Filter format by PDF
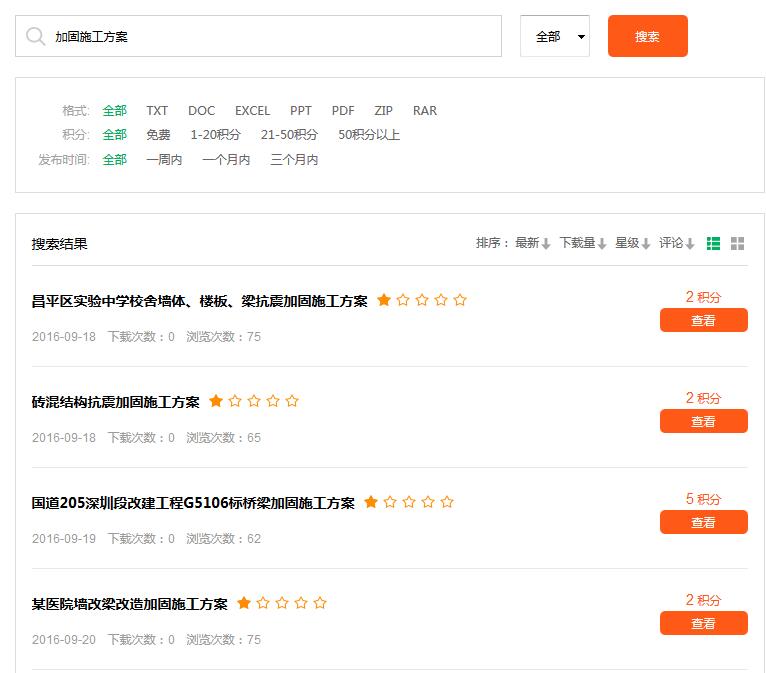 coord(343,111)
